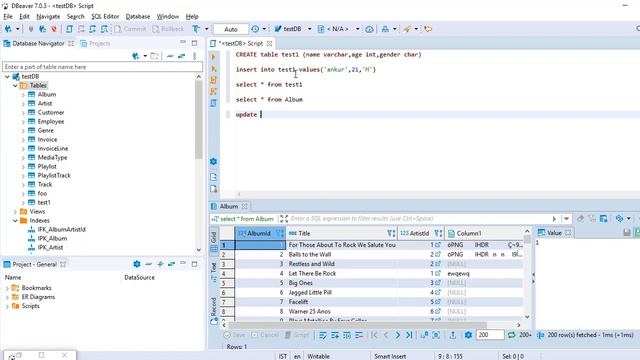Click the editor settings gear in left gutter
640x360 pixels.
click(x=213, y=162)
